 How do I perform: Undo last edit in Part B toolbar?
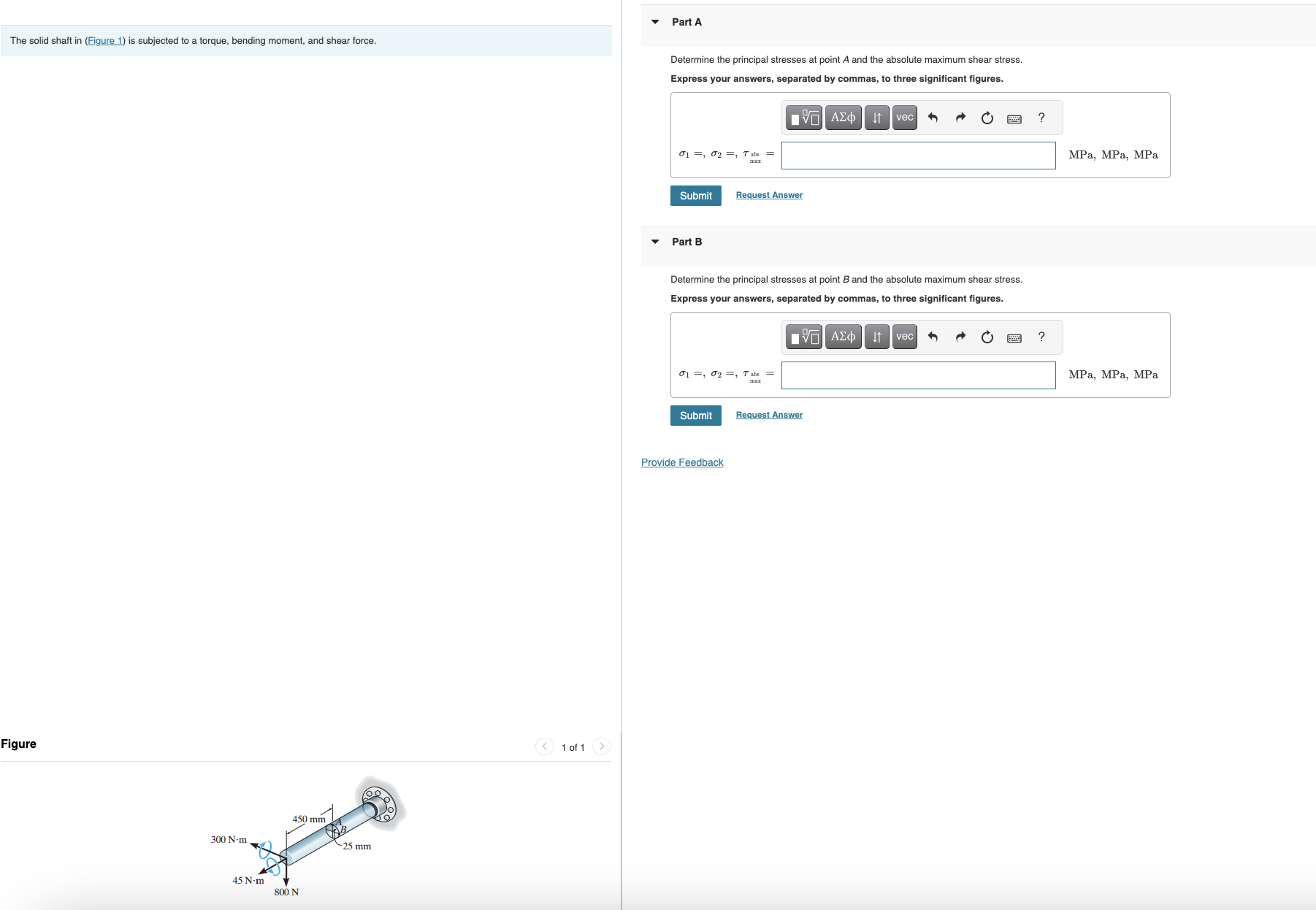click(933, 337)
